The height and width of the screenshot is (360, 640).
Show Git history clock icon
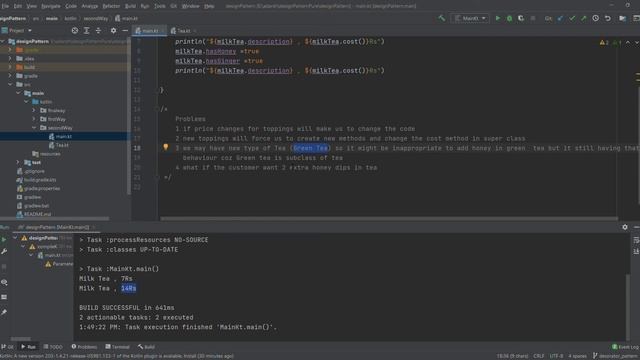click(596, 18)
